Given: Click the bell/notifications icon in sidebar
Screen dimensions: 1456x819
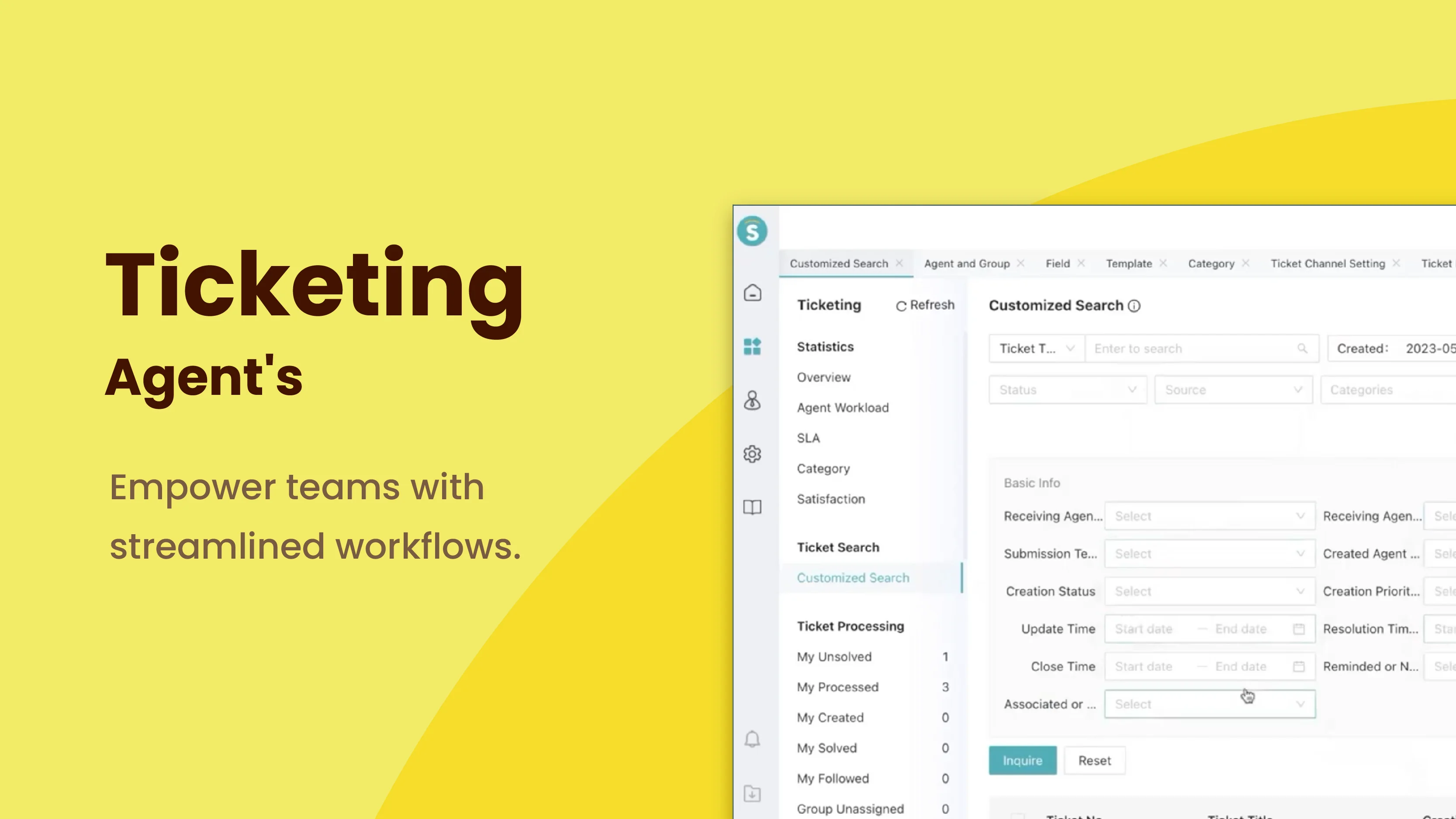Looking at the screenshot, I should [x=752, y=739].
